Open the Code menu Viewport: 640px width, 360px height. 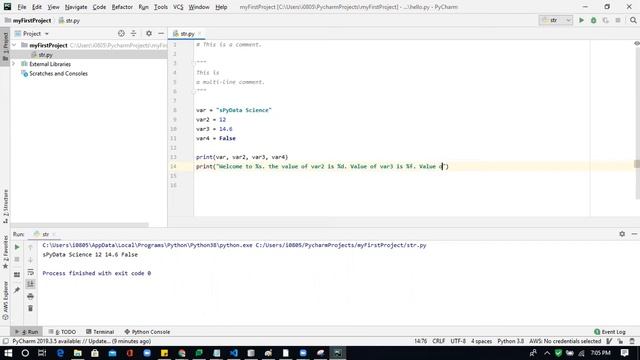99,7
